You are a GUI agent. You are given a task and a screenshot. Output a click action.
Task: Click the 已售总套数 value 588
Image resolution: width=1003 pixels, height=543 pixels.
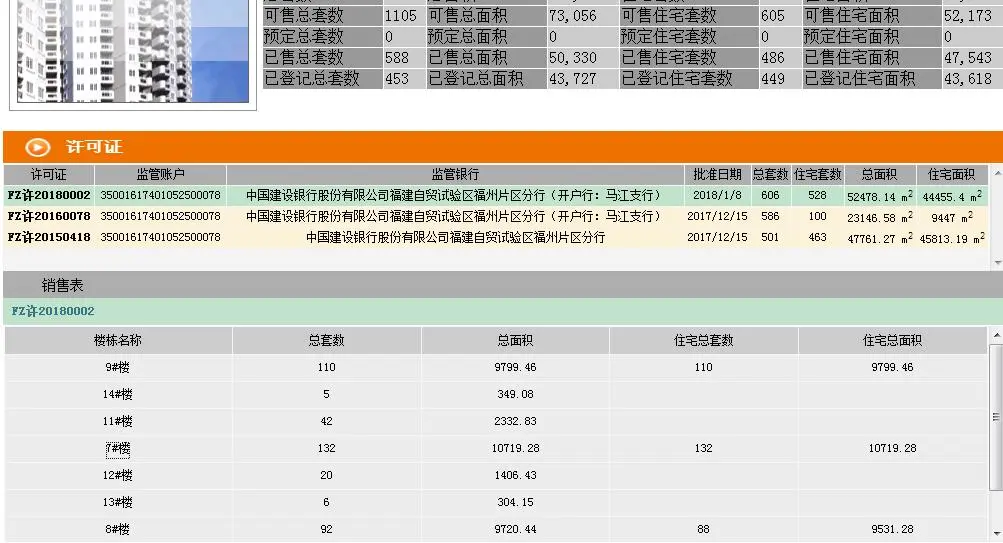pos(397,58)
